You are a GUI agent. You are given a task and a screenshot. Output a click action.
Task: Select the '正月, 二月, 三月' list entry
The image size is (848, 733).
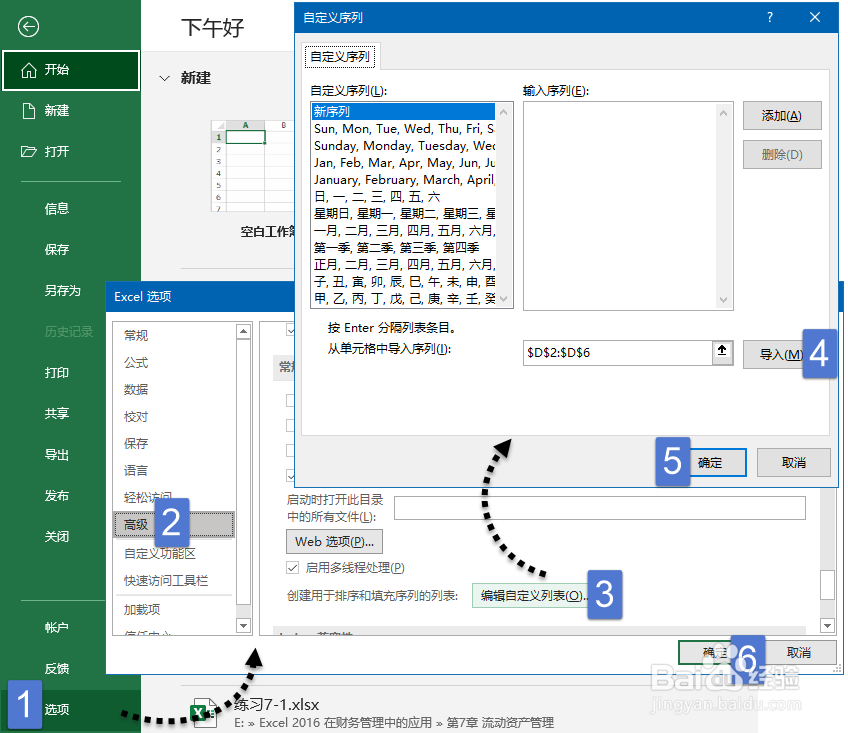[x=403, y=265]
